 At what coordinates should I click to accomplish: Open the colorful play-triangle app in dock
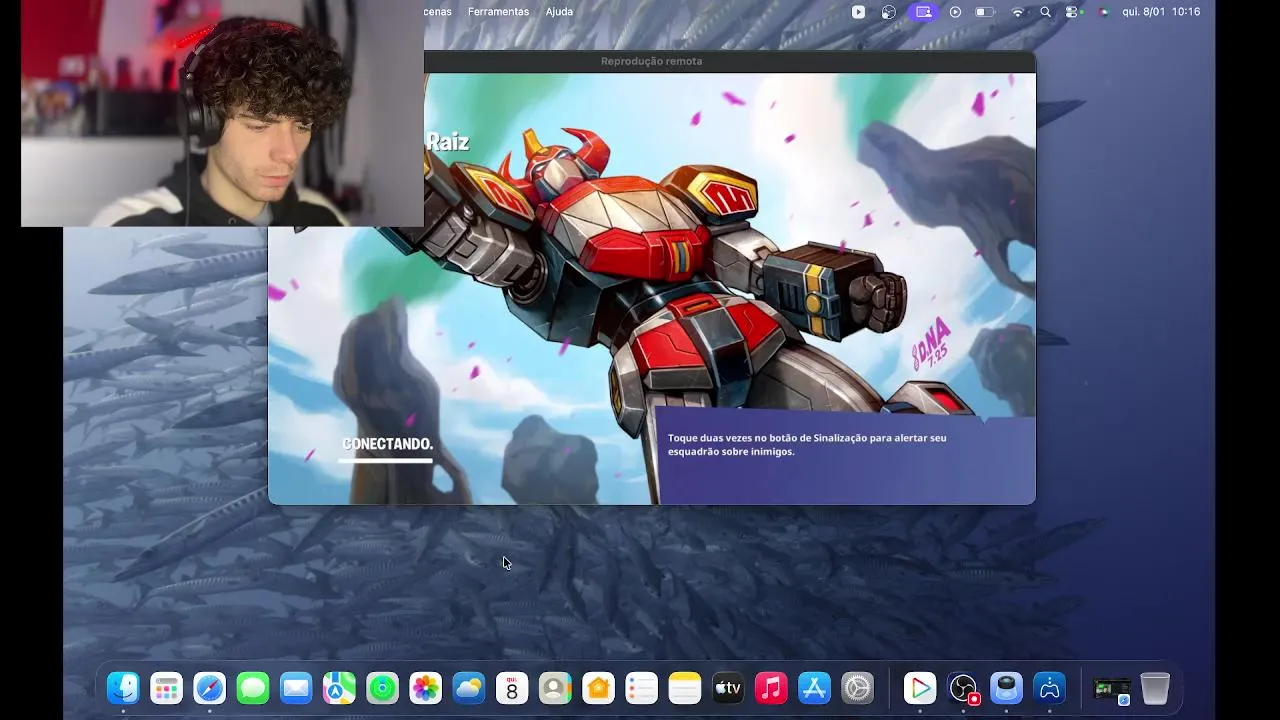coord(919,688)
